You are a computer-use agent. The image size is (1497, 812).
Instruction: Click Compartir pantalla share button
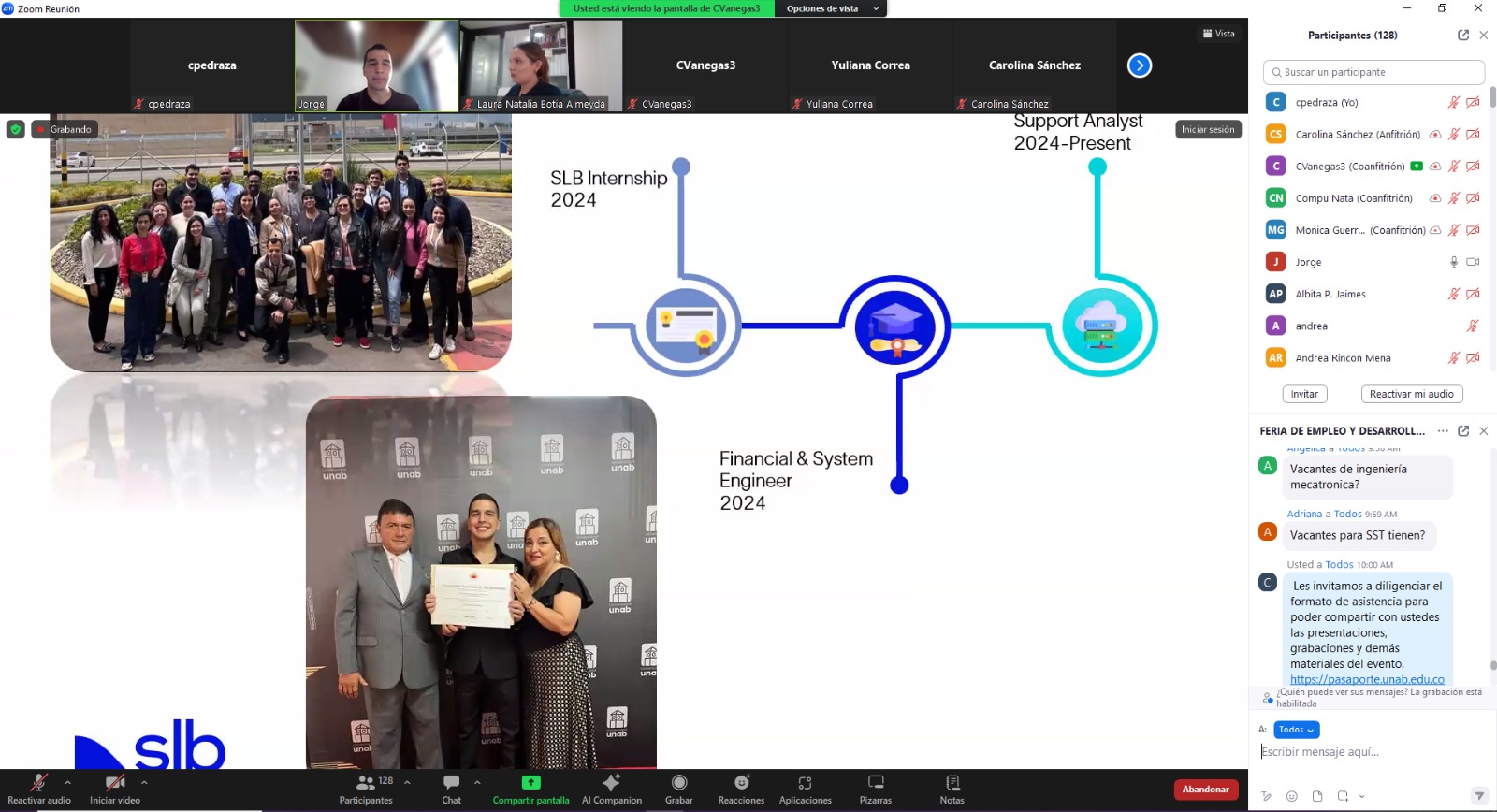pos(530,788)
